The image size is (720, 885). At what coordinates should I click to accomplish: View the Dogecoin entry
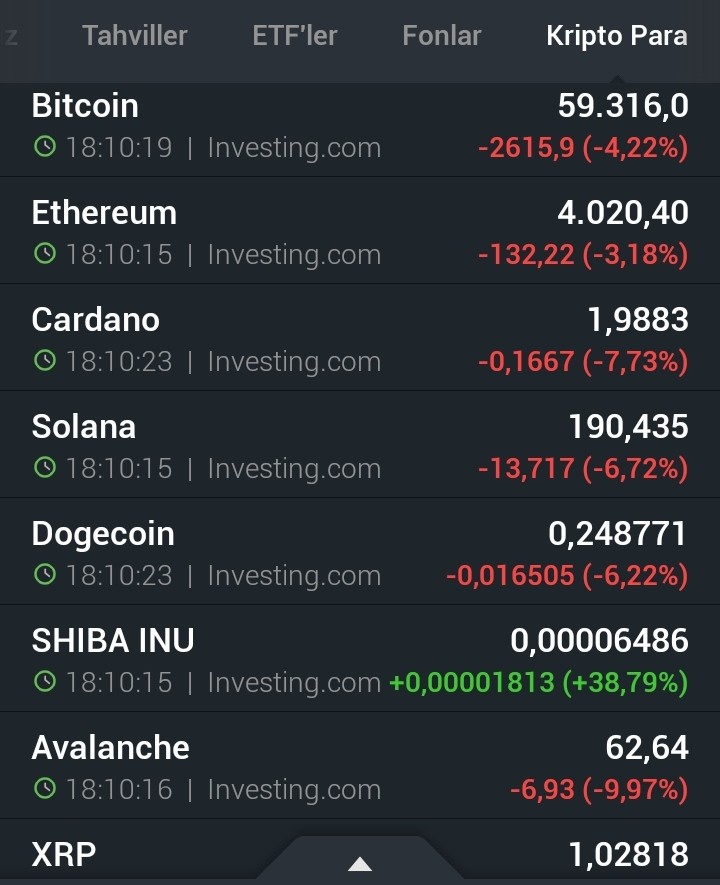tap(360, 551)
